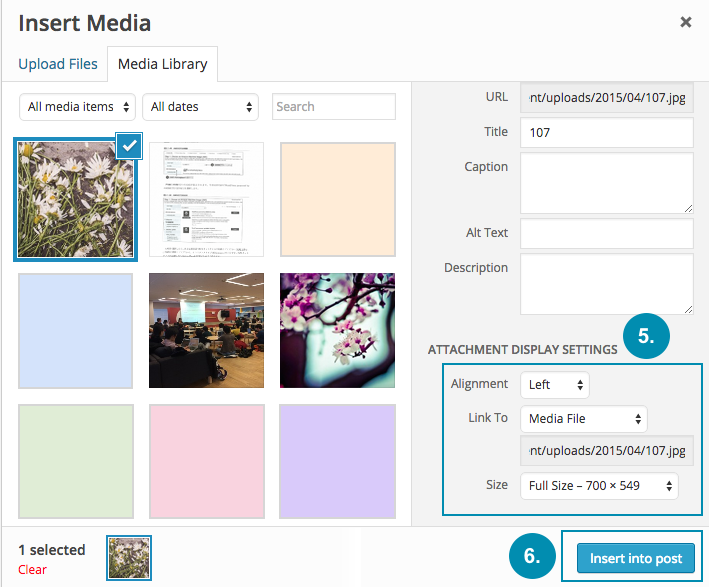The width and height of the screenshot is (709, 587).
Task: Click the Title field containing 107
Action: (606, 132)
